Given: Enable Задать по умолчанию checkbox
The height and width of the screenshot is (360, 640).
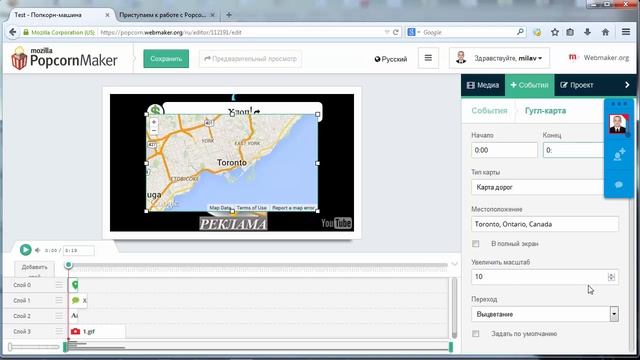Looking at the screenshot, I should [476, 334].
